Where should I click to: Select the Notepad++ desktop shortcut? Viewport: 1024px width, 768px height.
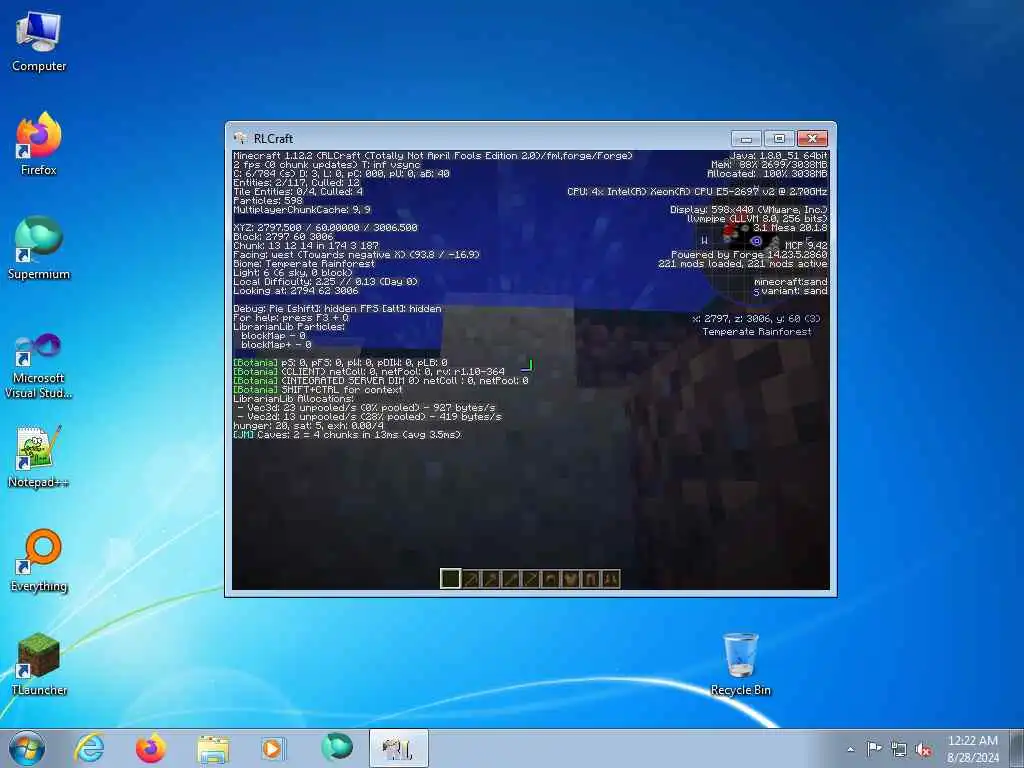point(39,457)
